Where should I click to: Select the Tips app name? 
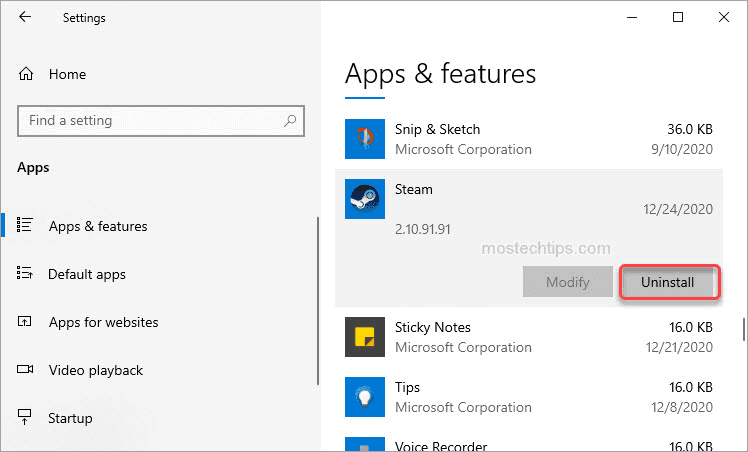[x=407, y=388]
